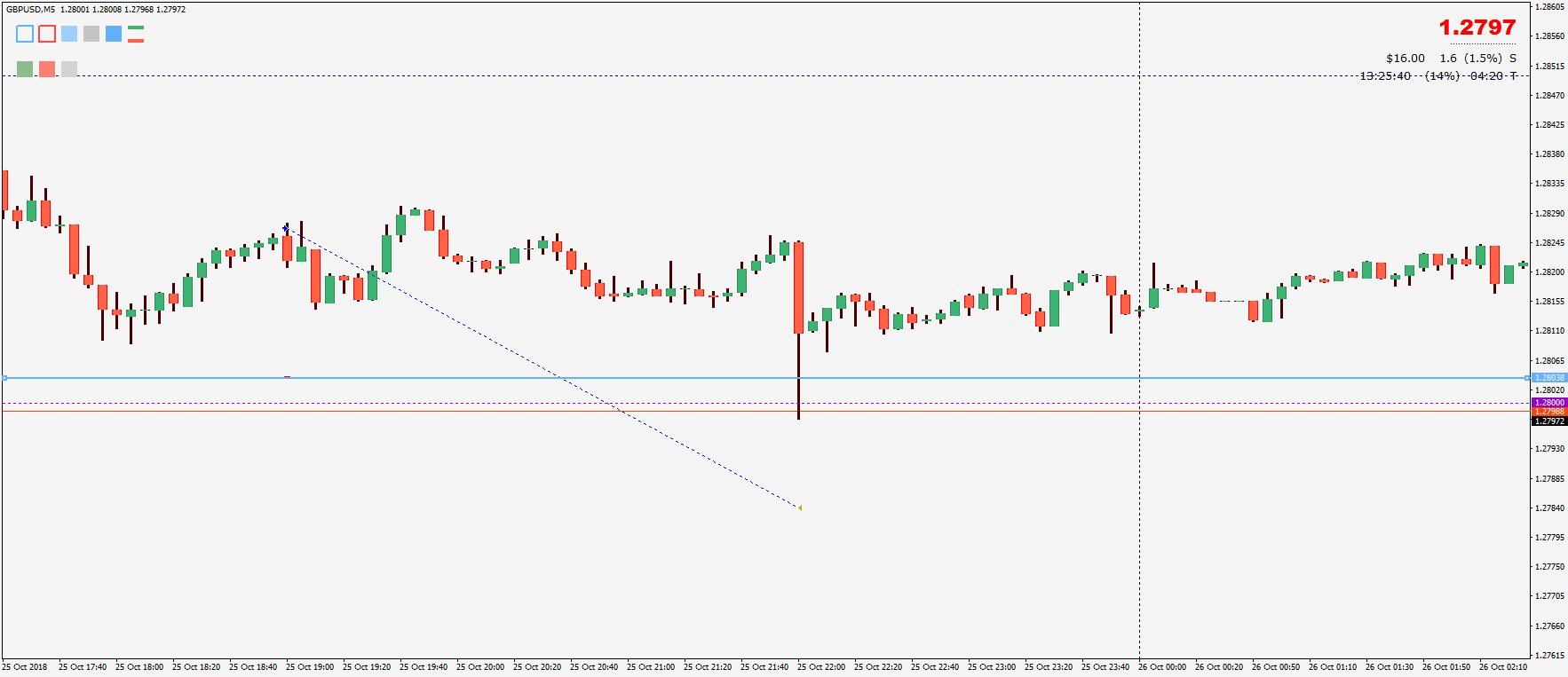The height and width of the screenshot is (677, 1568).
Task: Click the blue horizontal line right handle
Action: [x=1527, y=378]
